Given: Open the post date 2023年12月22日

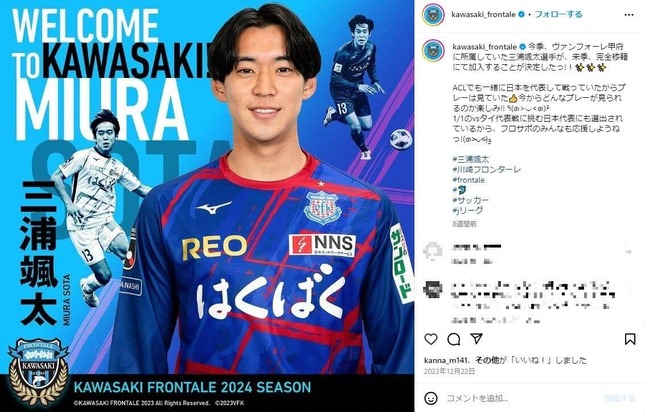Looking at the screenshot, I should tap(450, 371).
